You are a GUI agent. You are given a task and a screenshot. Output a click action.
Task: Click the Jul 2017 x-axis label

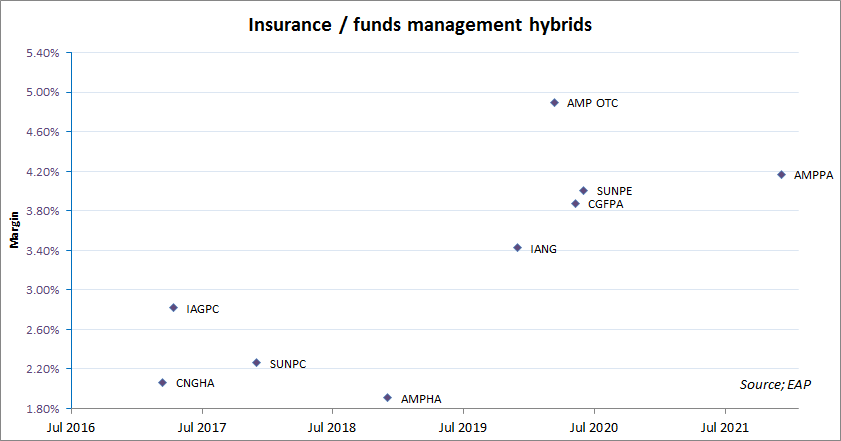[x=202, y=428]
